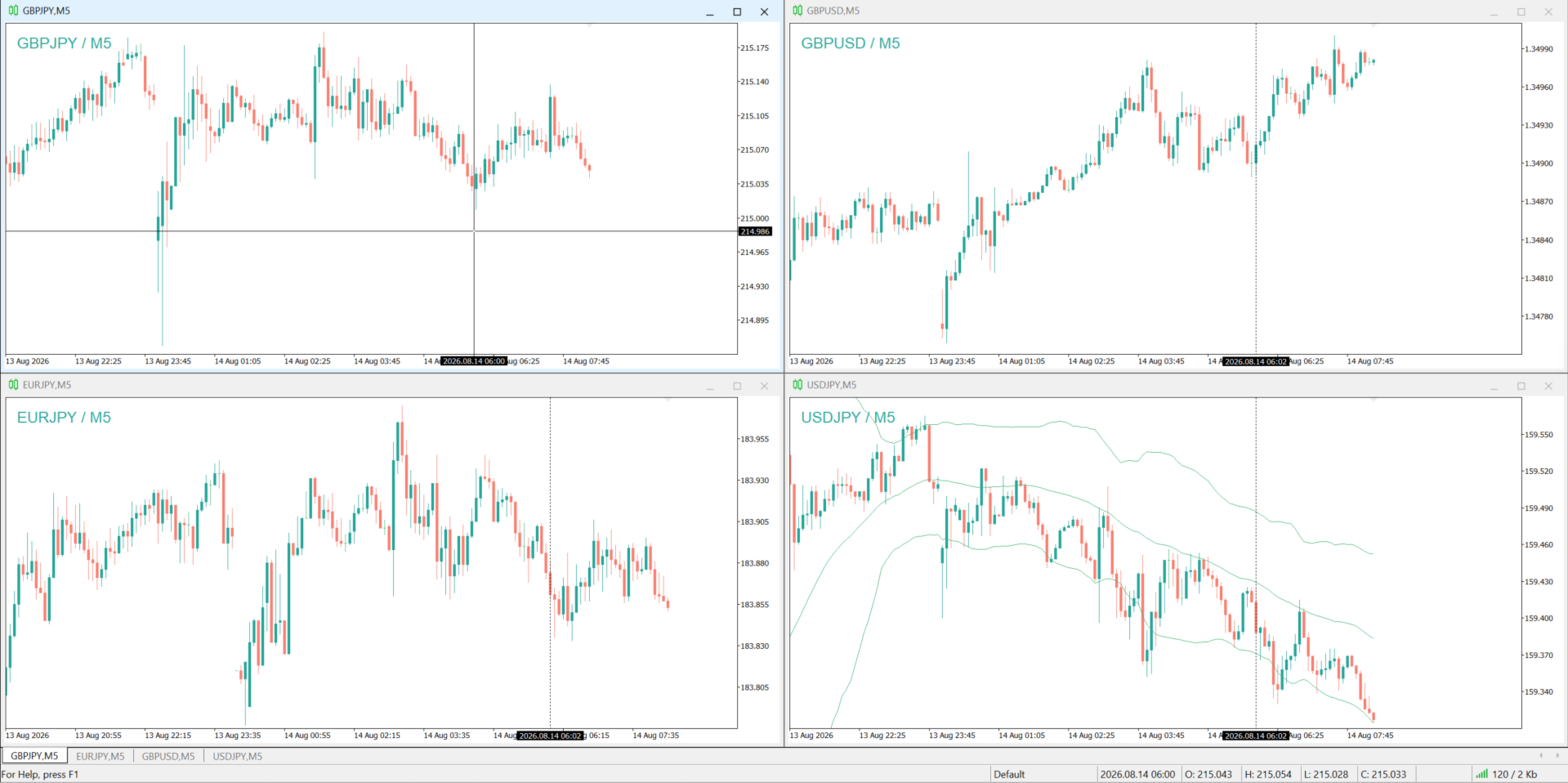This screenshot has height=783, width=1568.
Task: Click the 214.986 crosshair price label
Action: tap(755, 231)
